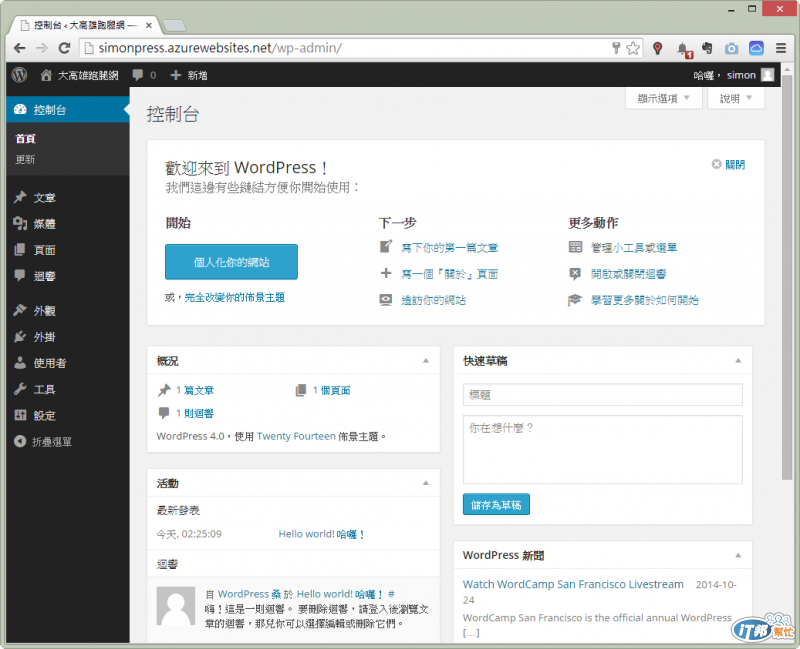This screenshot has height=649, width=800.
Task: Click 學習更多關於如何開始 link
Action: point(644,300)
